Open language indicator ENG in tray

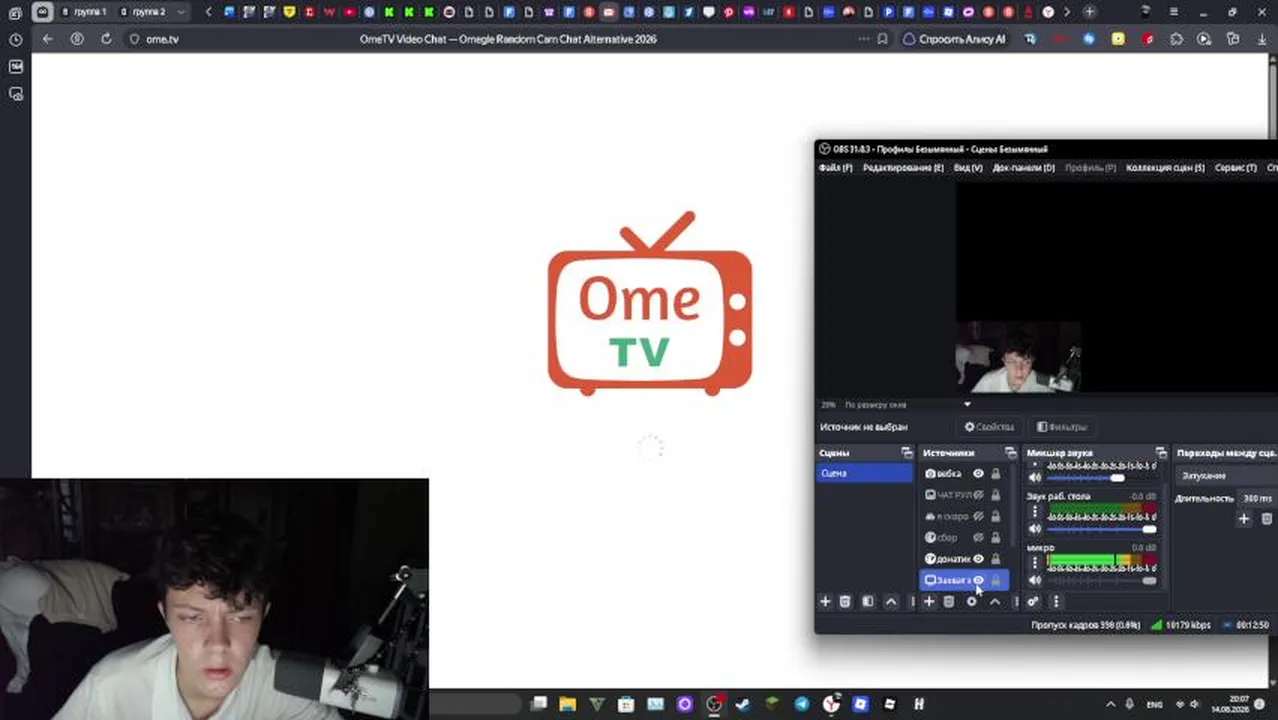click(x=1153, y=704)
